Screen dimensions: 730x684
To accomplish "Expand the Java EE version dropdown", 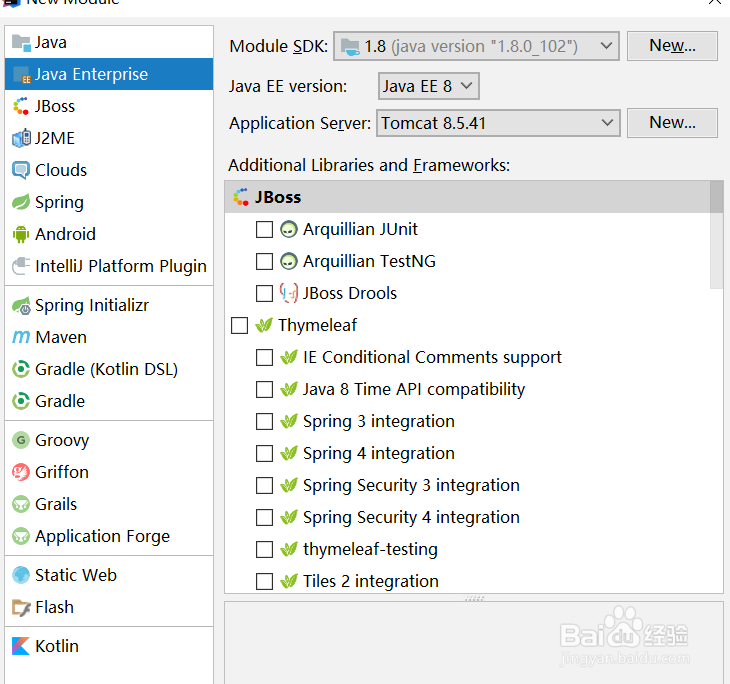I will click(429, 86).
